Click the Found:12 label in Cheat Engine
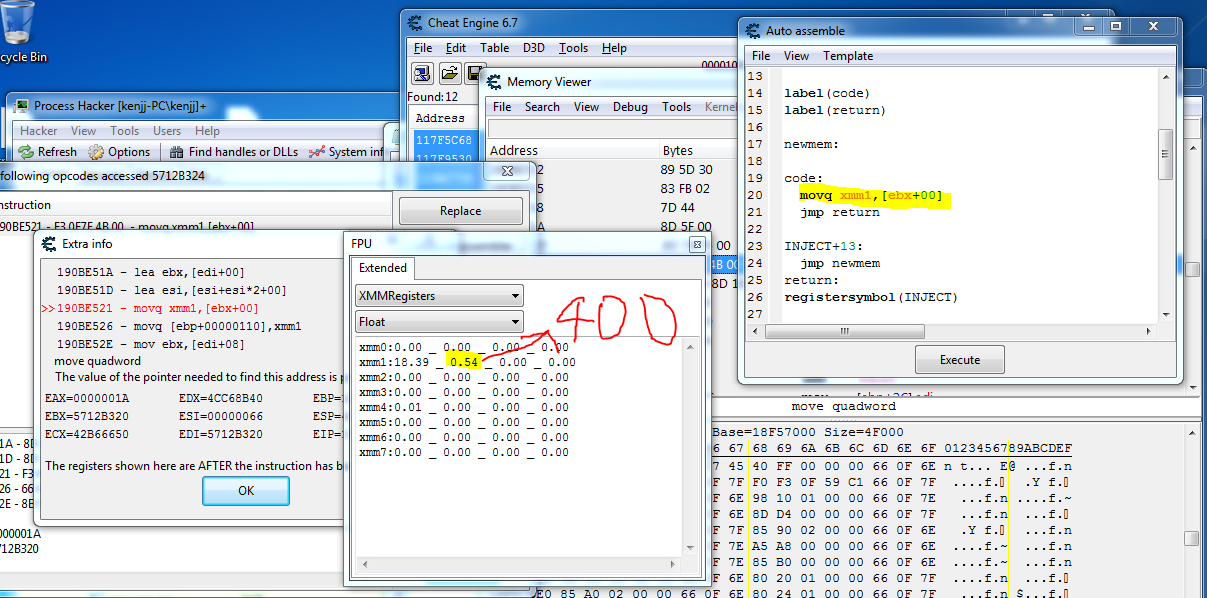Image resolution: width=1207 pixels, height=598 pixels. click(432, 97)
